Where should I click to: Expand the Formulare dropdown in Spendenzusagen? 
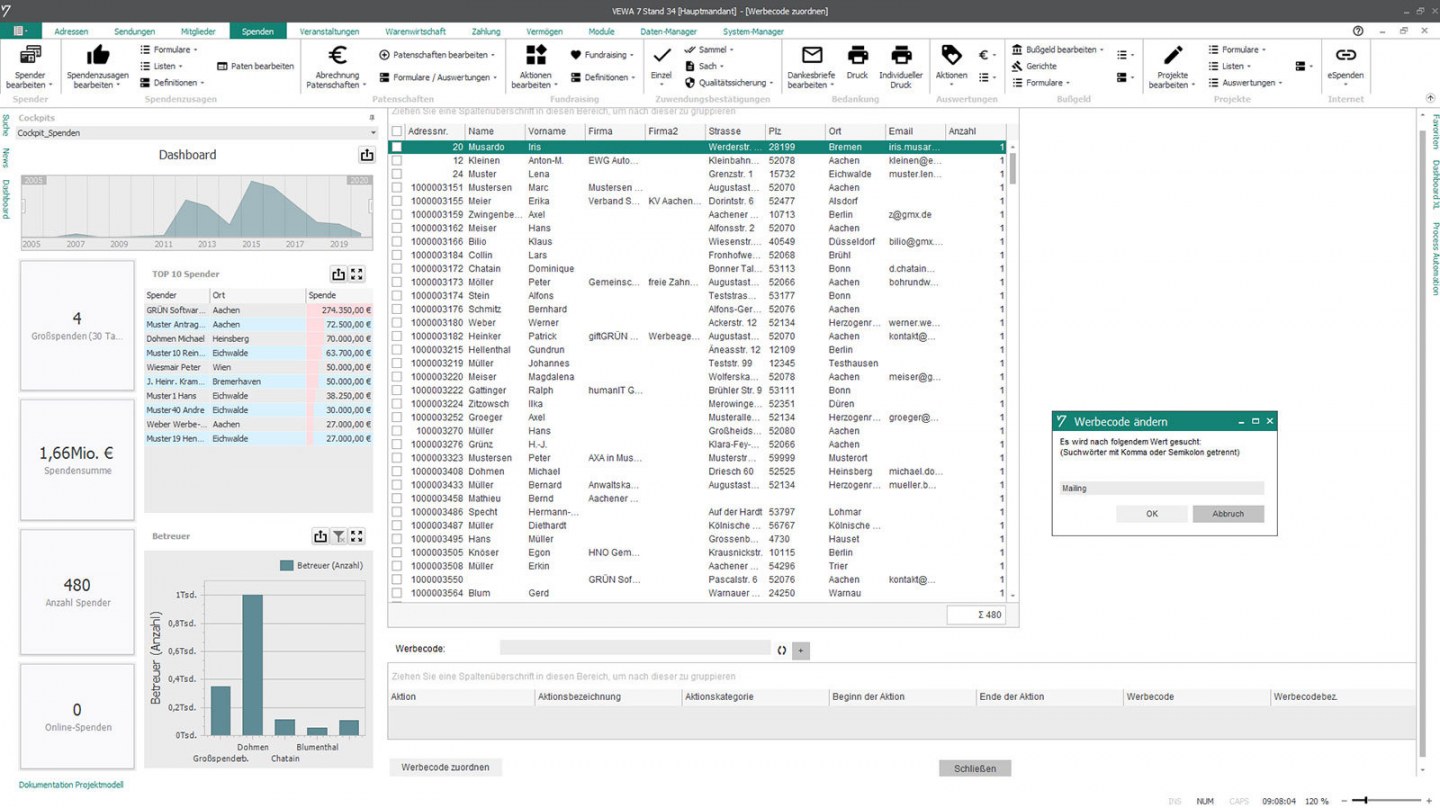168,49
